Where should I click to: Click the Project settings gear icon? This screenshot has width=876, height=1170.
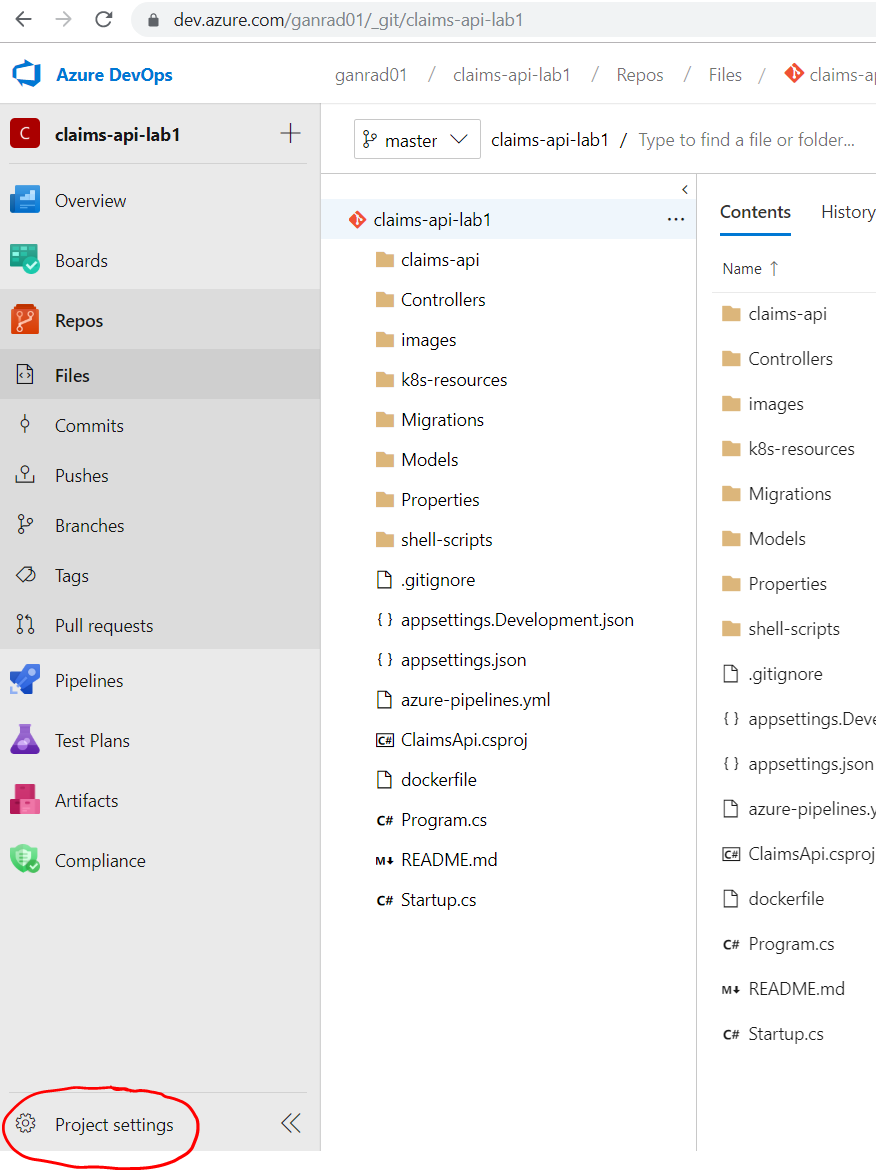pos(25,1123)
